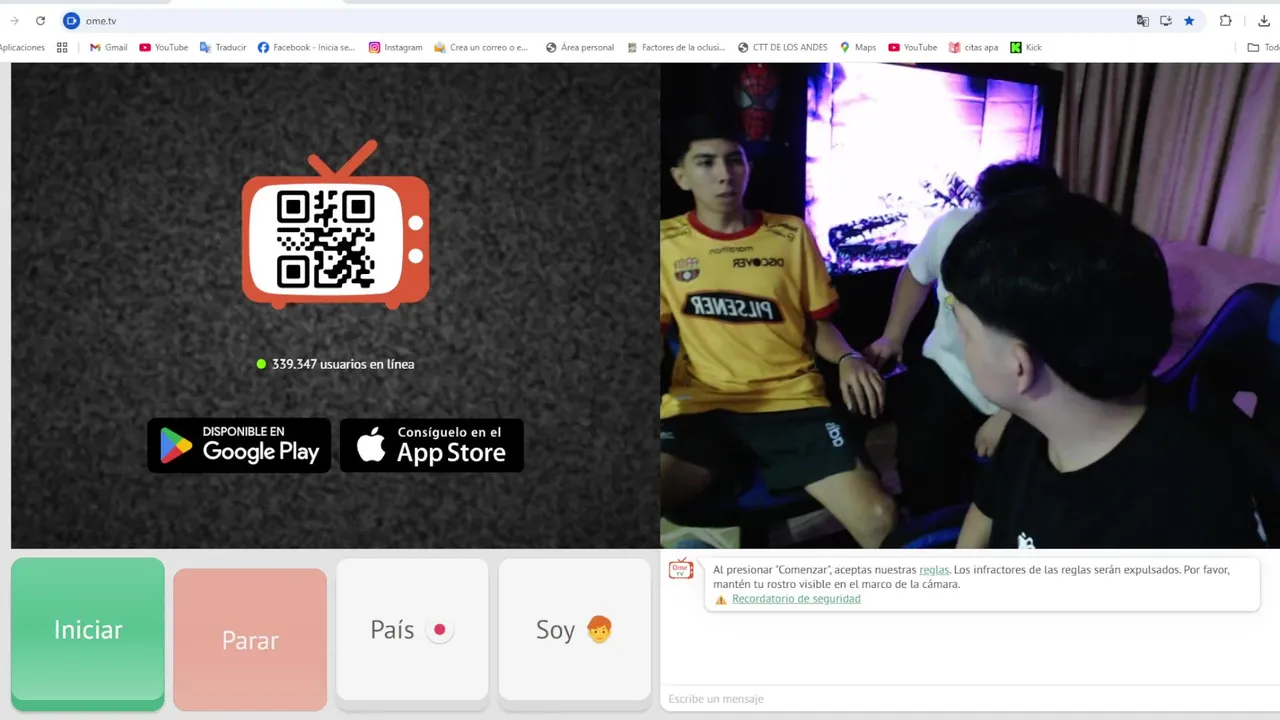This screenshot has width=1280, height=720.
Task: Open the Factores de la oclusi... bookmark
Action: tap(676, 47)
